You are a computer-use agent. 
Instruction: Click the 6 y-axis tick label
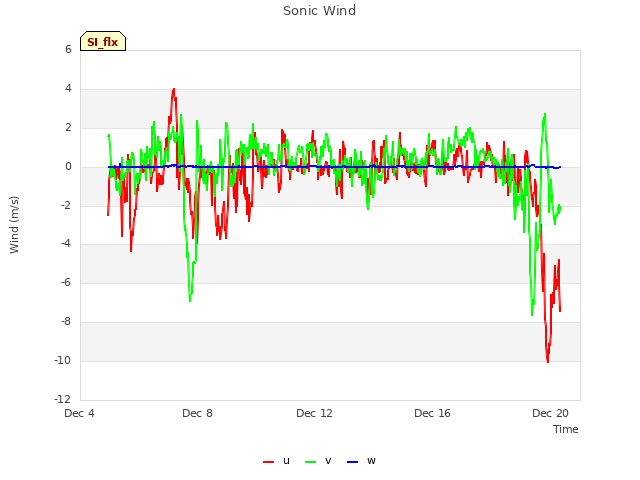68,49
